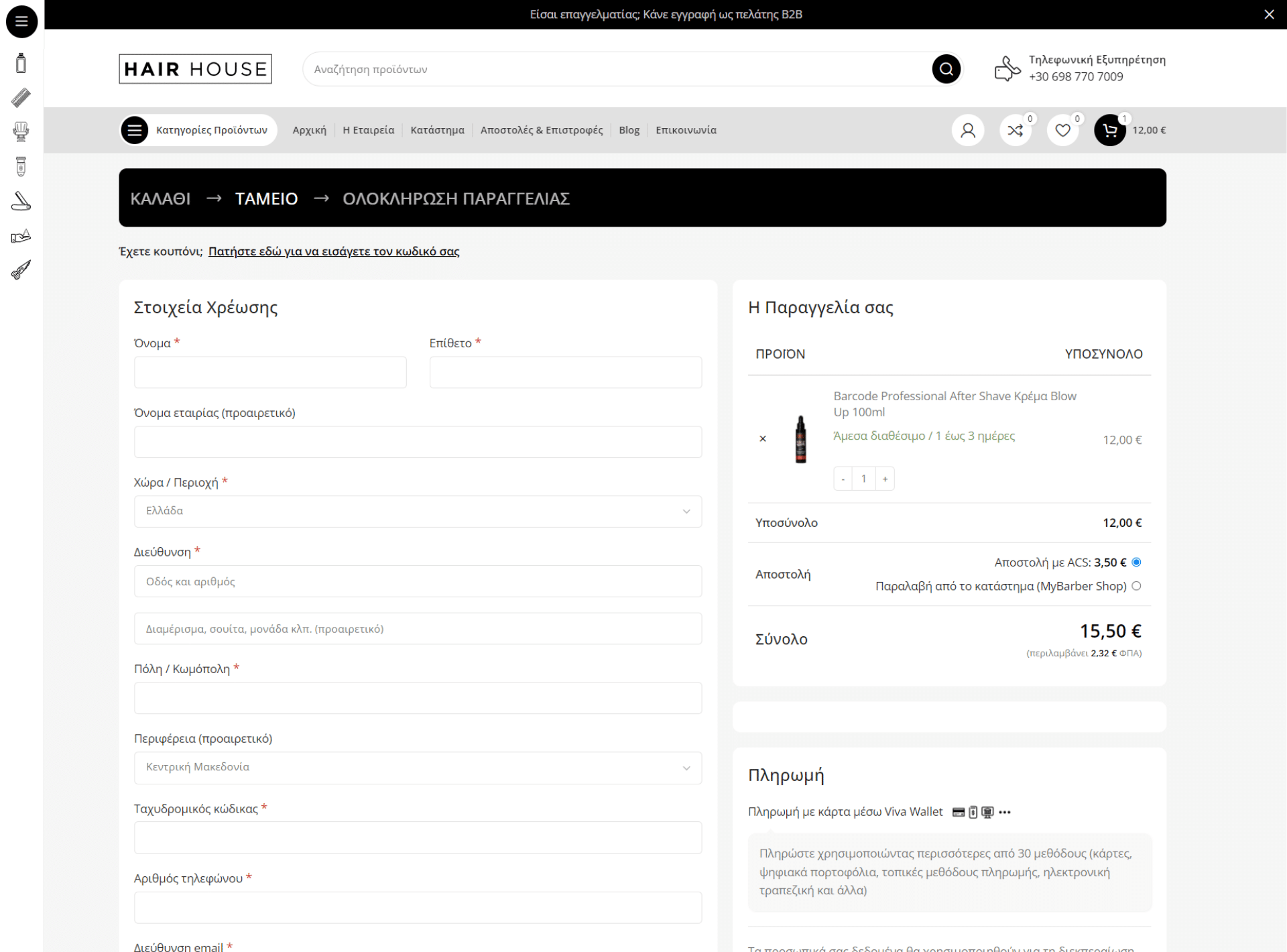Increase product quantity with plus button
Viewport: 1287px width, 952px height.
point(885,479)
